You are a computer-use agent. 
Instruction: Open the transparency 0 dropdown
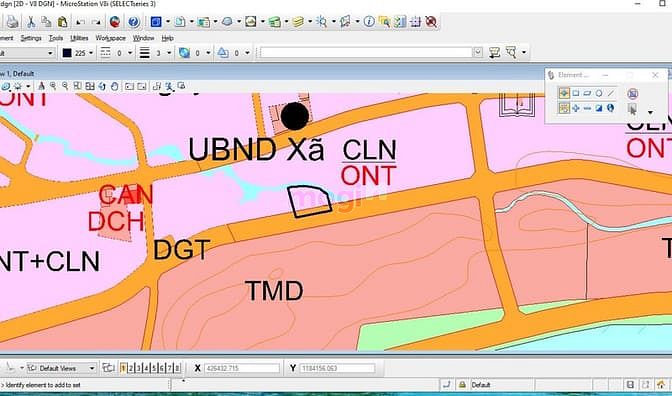click(x=208, y=53)
